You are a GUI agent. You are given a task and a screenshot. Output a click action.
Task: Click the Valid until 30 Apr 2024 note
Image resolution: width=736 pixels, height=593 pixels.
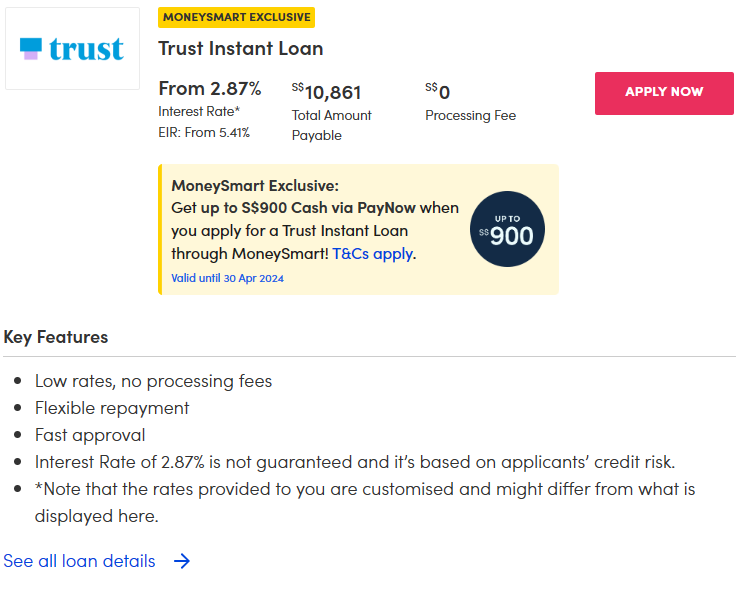point(227,278)
